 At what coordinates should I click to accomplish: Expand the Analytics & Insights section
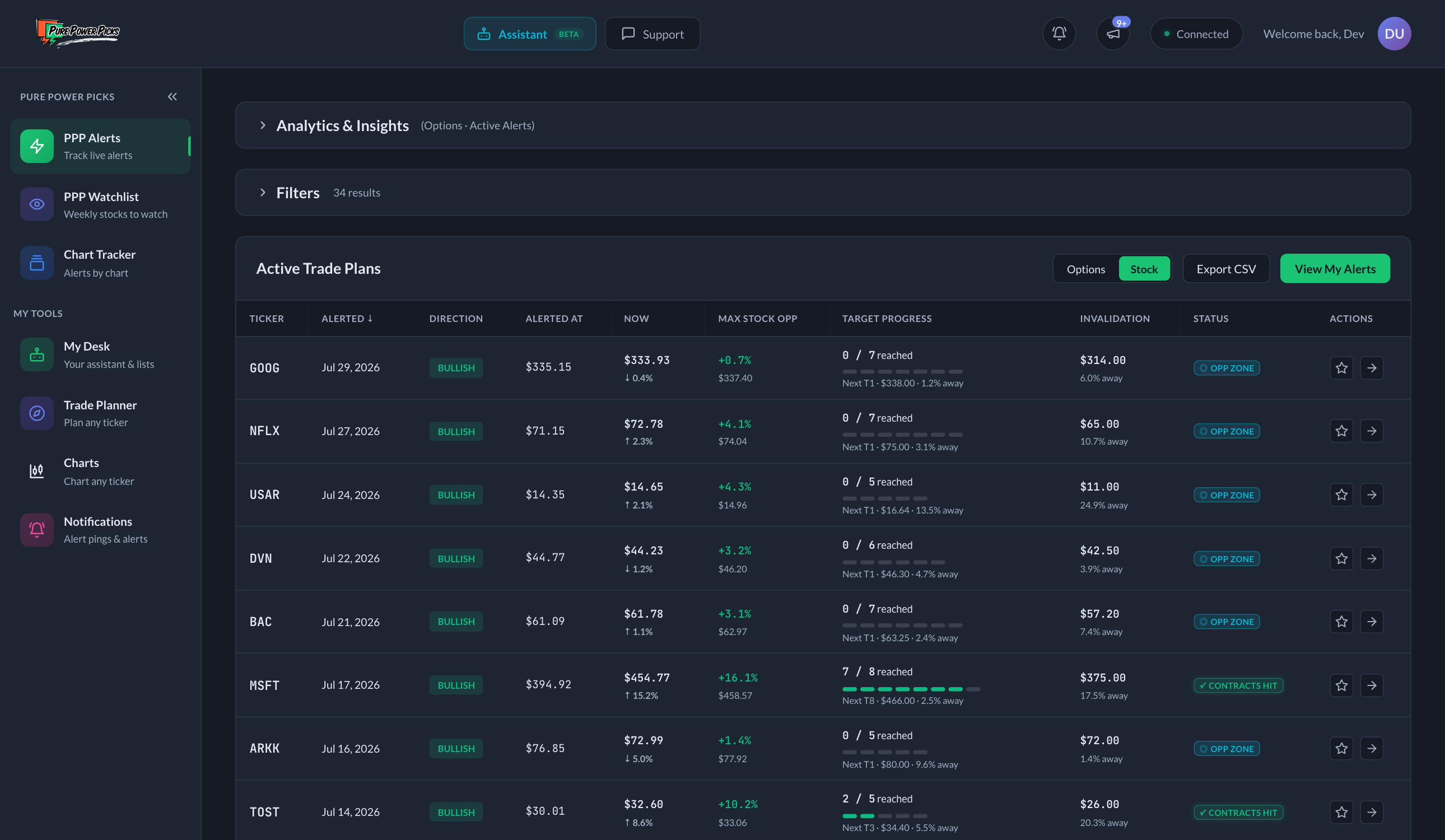click(823, 125)
